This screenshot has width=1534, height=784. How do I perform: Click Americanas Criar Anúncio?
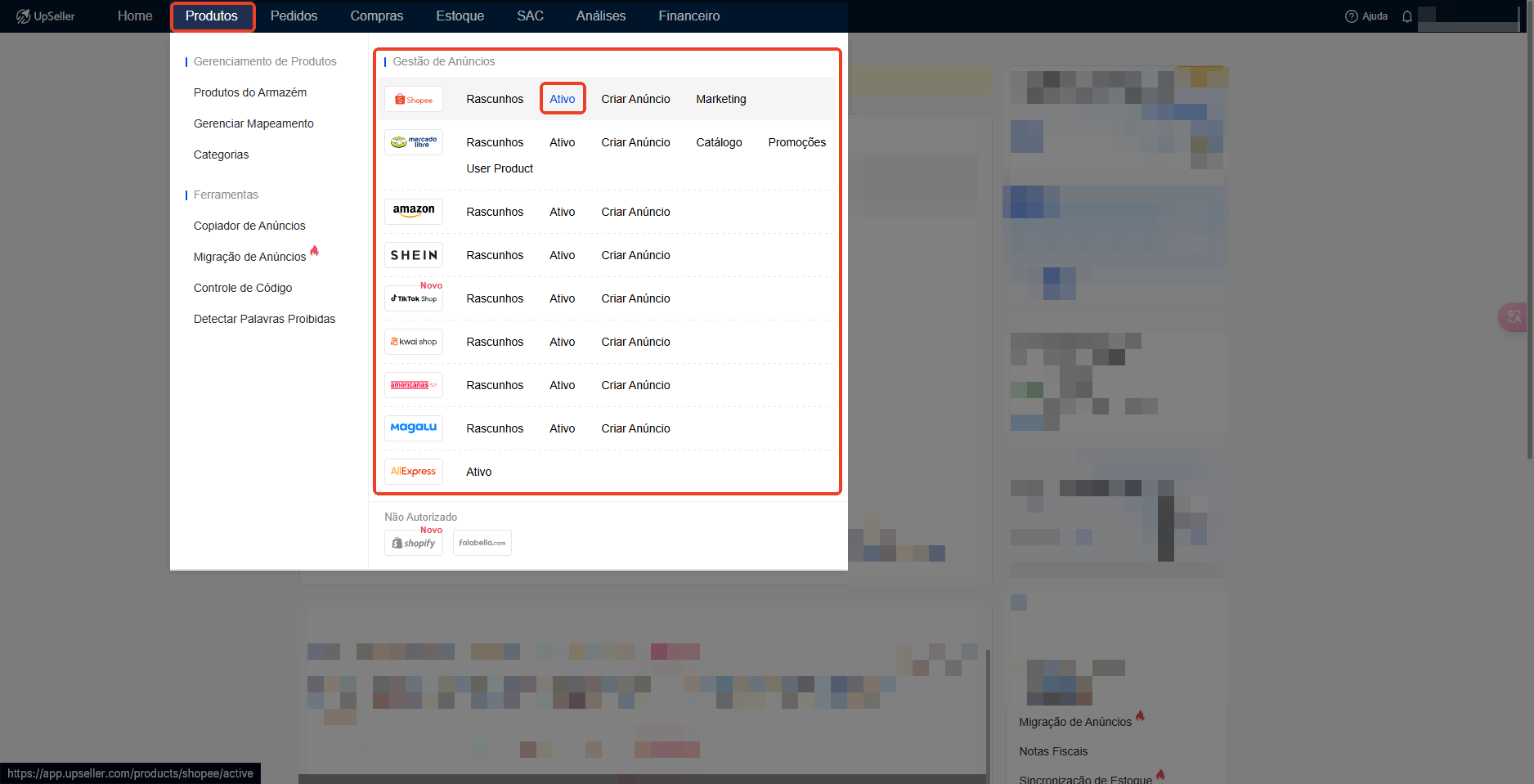click(x=636, y=385)
